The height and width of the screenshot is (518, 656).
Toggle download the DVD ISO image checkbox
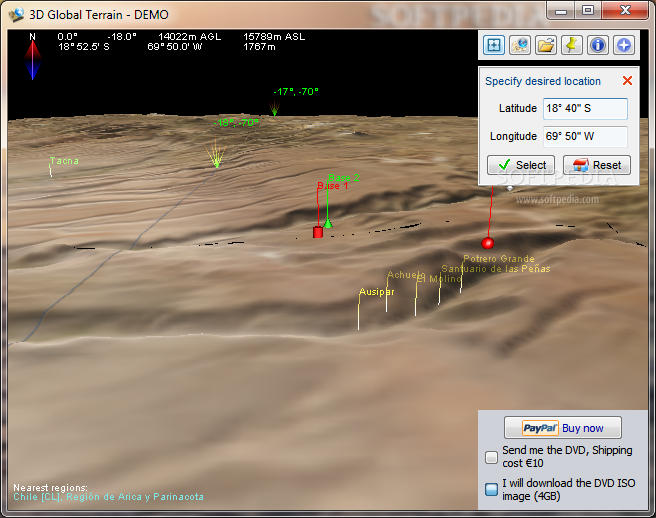pos(491,490)
